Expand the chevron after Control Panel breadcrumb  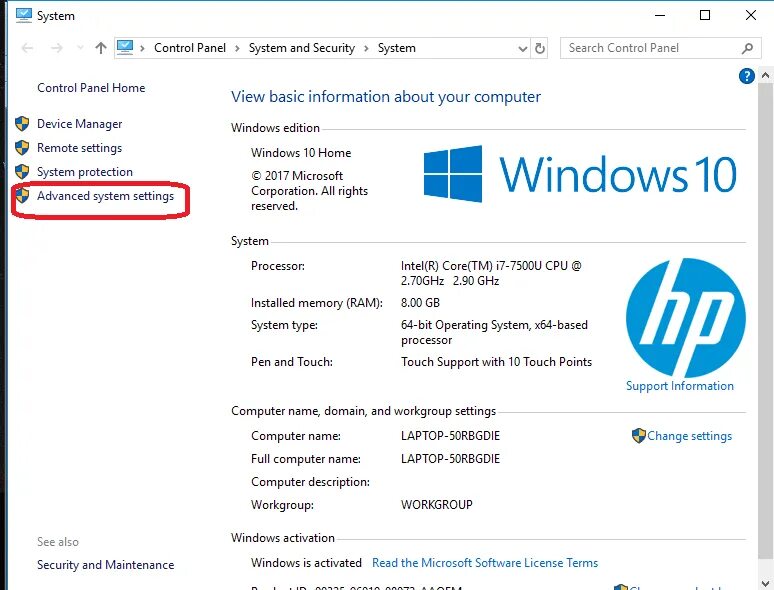pyautogui.click(x=237, y=48)
